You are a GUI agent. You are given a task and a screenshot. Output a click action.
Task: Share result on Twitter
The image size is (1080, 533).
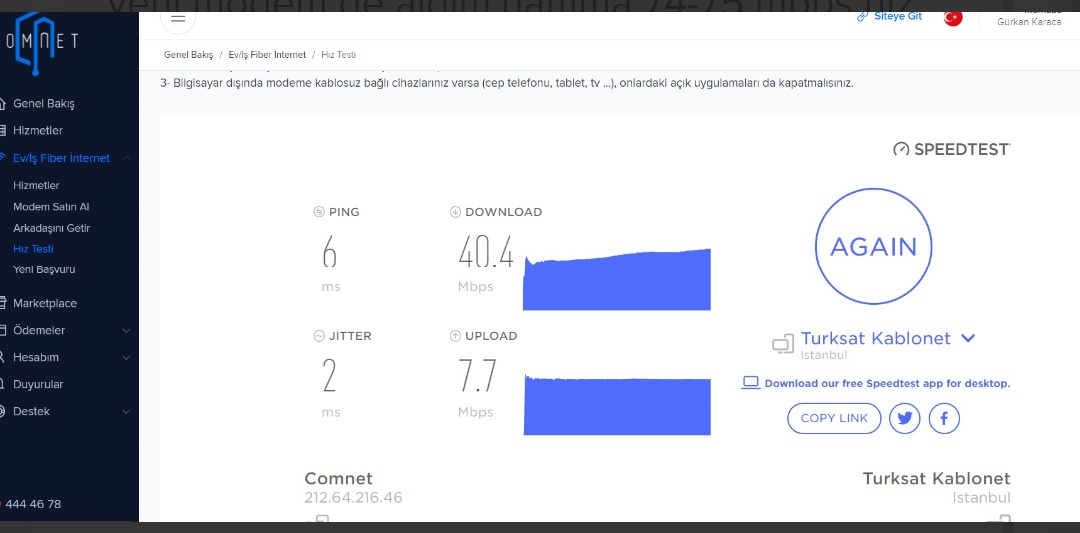904,418
